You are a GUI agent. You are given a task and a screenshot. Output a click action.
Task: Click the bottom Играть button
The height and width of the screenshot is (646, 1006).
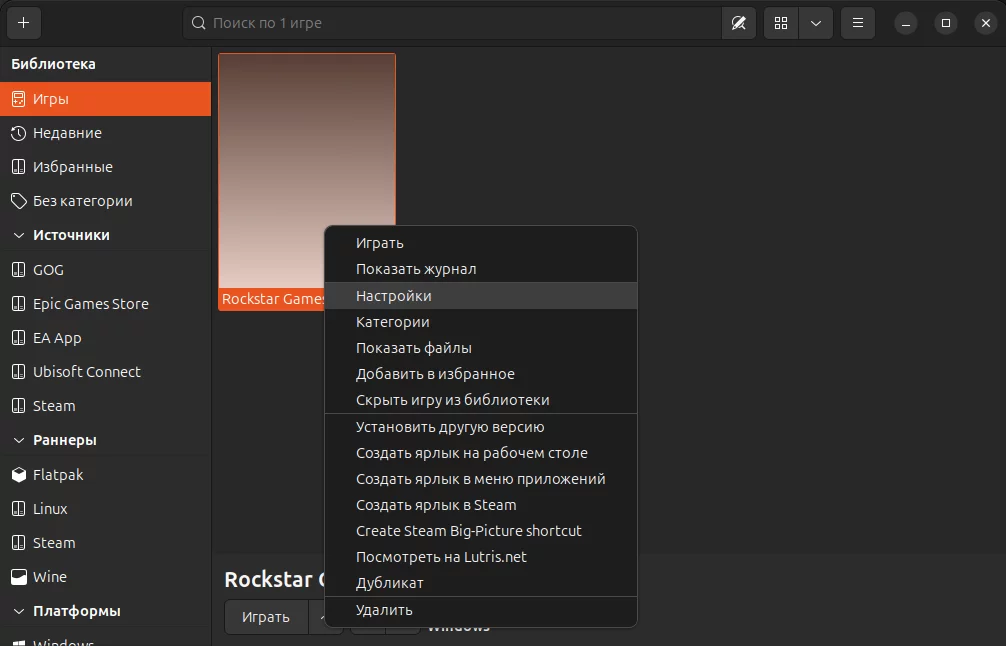point(266,617)
